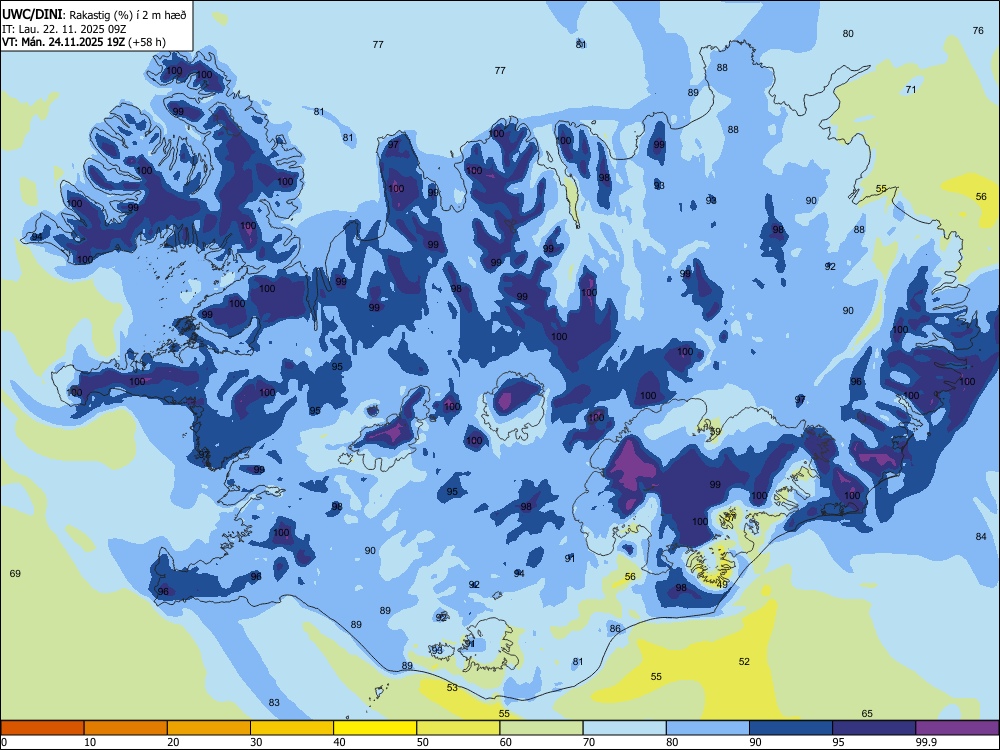Image resolution: width=1000 pixels, height=750 pixels.
Task: Click the 70 legend scale label
Action: (589, 742)
